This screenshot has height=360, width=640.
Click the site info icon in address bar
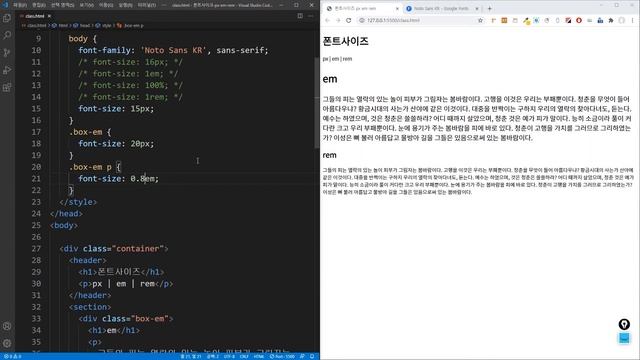point(362,20)
